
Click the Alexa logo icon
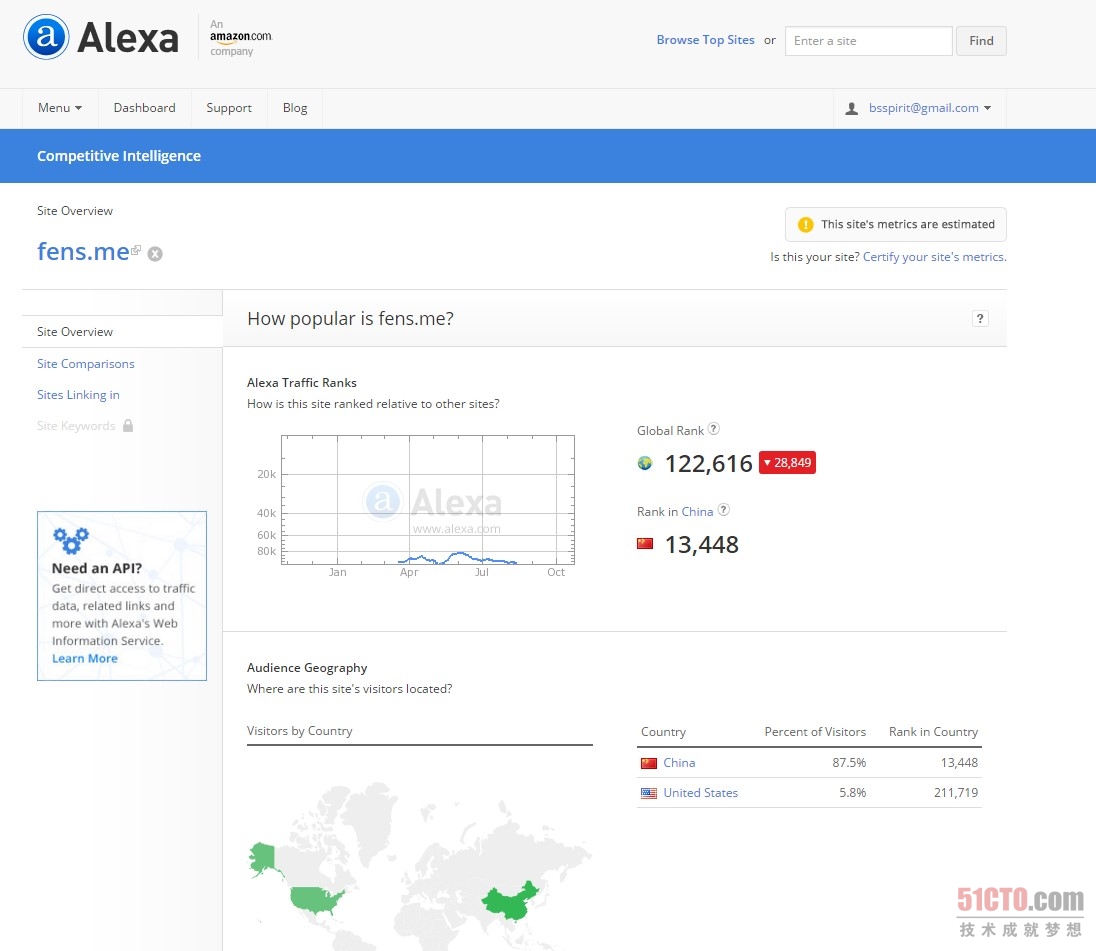(x=47, y=37)
